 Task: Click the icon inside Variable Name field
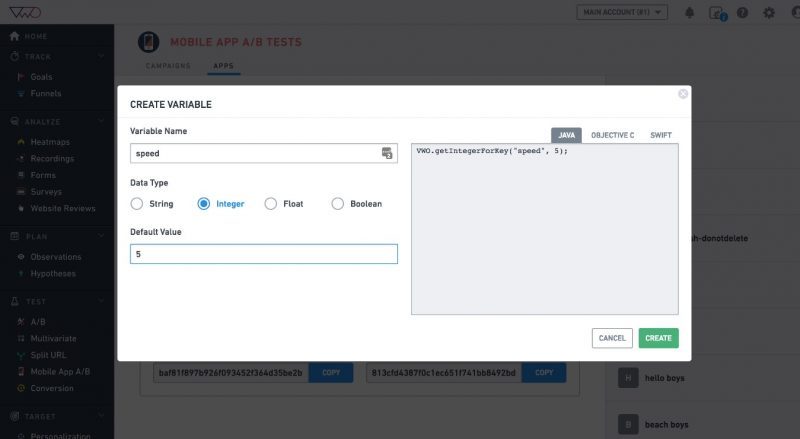click(387, 153)
